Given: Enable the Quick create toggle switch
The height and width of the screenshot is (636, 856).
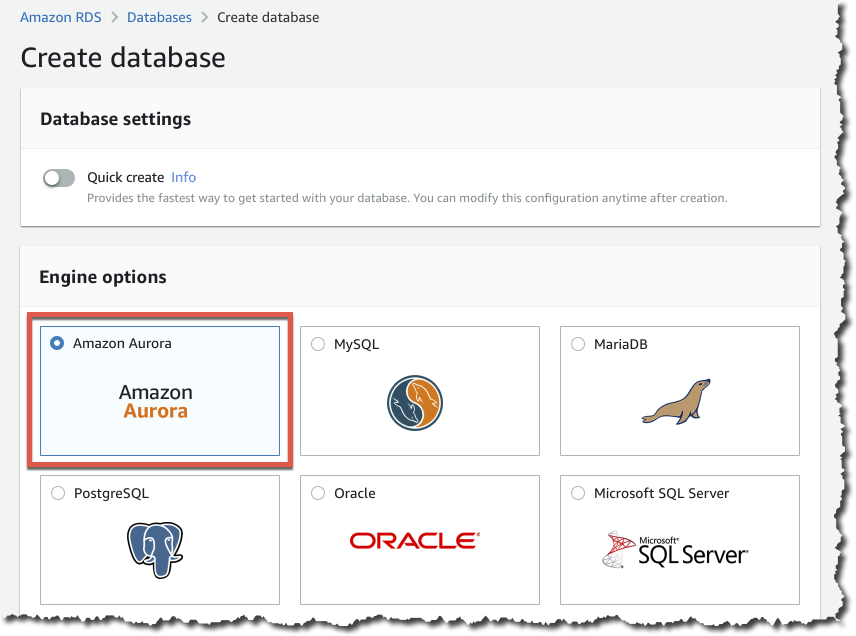Looking at the screenshot, I should 59,178.
